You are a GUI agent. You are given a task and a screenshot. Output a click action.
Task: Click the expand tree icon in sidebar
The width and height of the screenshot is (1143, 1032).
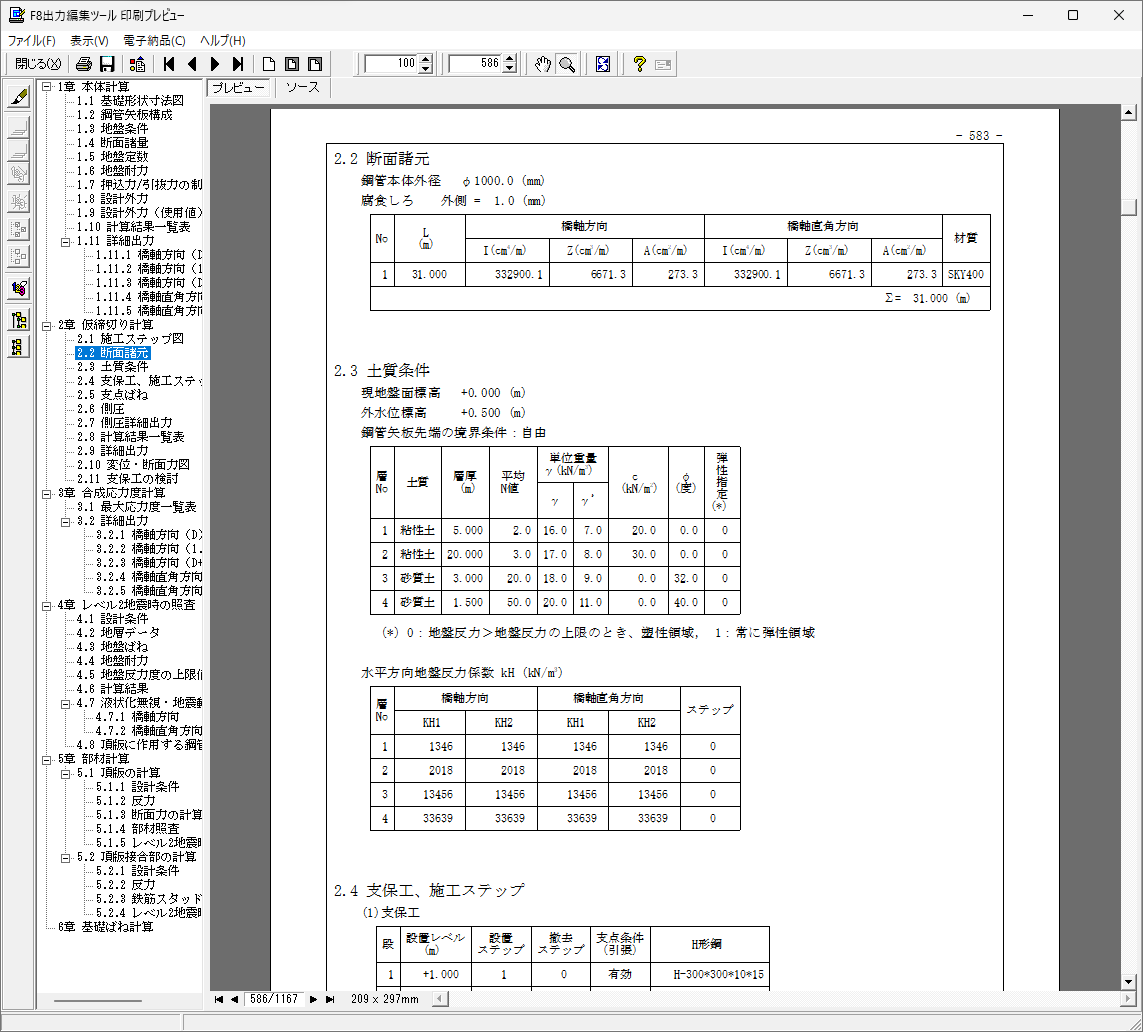point(20,320)
